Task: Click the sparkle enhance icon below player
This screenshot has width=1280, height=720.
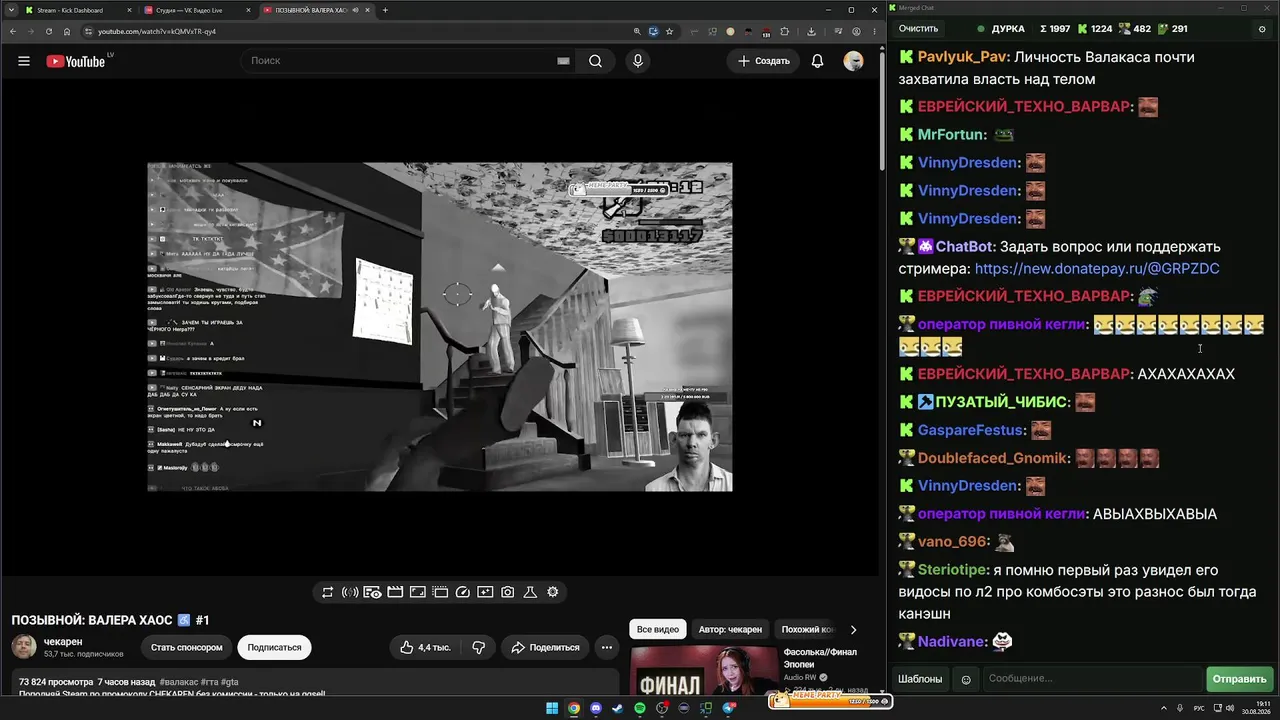Action: [x=485, y=592]
